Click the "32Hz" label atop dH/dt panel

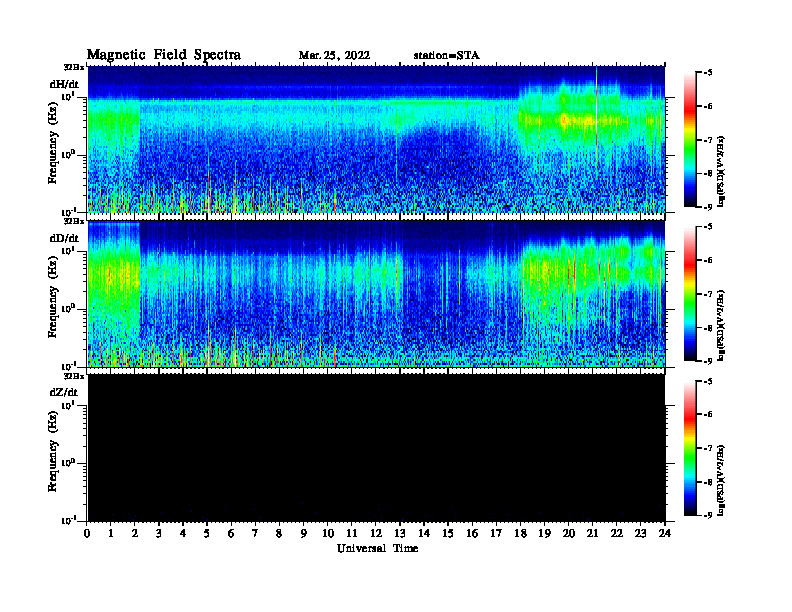point(73,67)
